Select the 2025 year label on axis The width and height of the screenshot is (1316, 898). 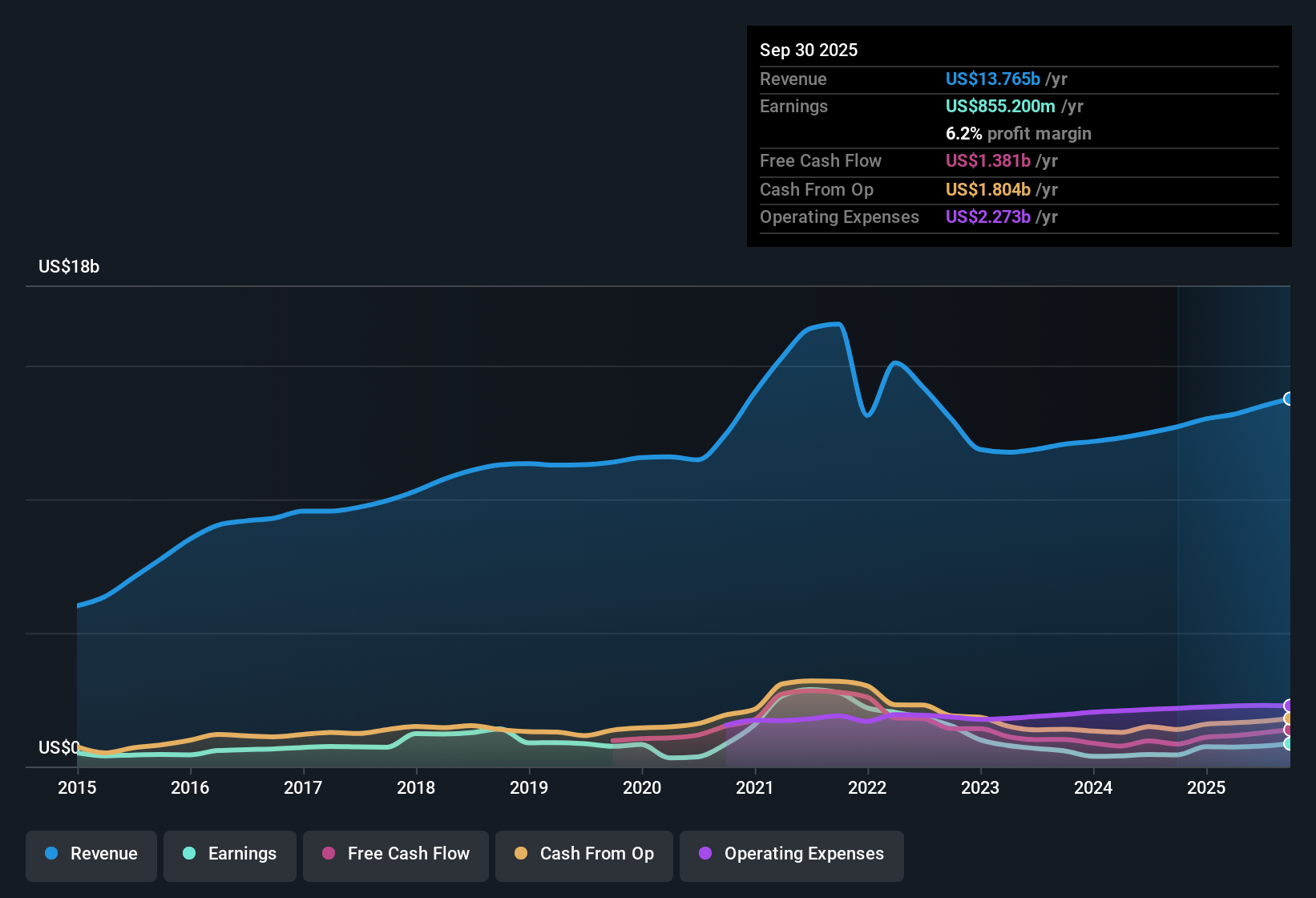(1207, 788)
